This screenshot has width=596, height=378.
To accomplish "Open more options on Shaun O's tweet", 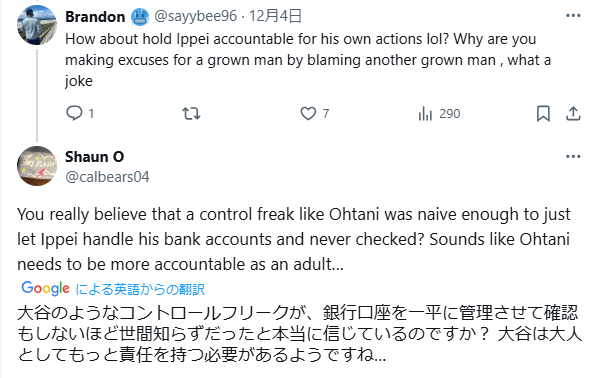I will click(573, 156).
